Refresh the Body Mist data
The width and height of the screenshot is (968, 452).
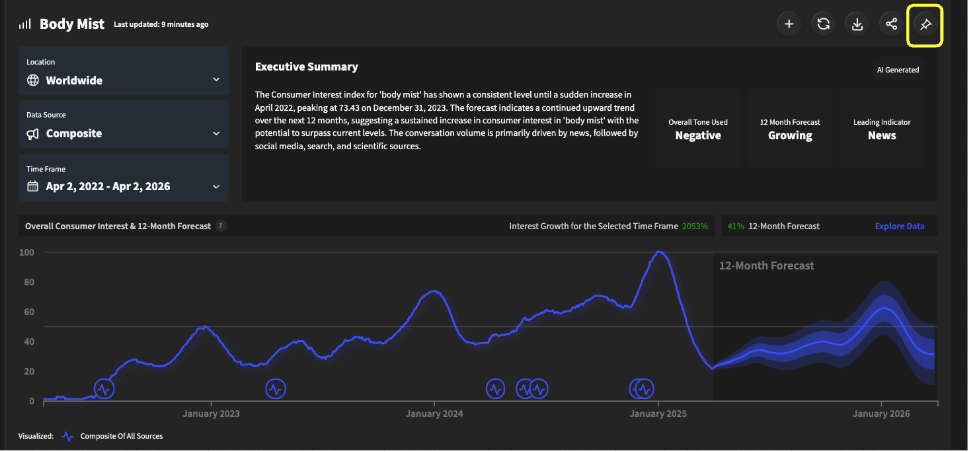[x=823, y=24]
